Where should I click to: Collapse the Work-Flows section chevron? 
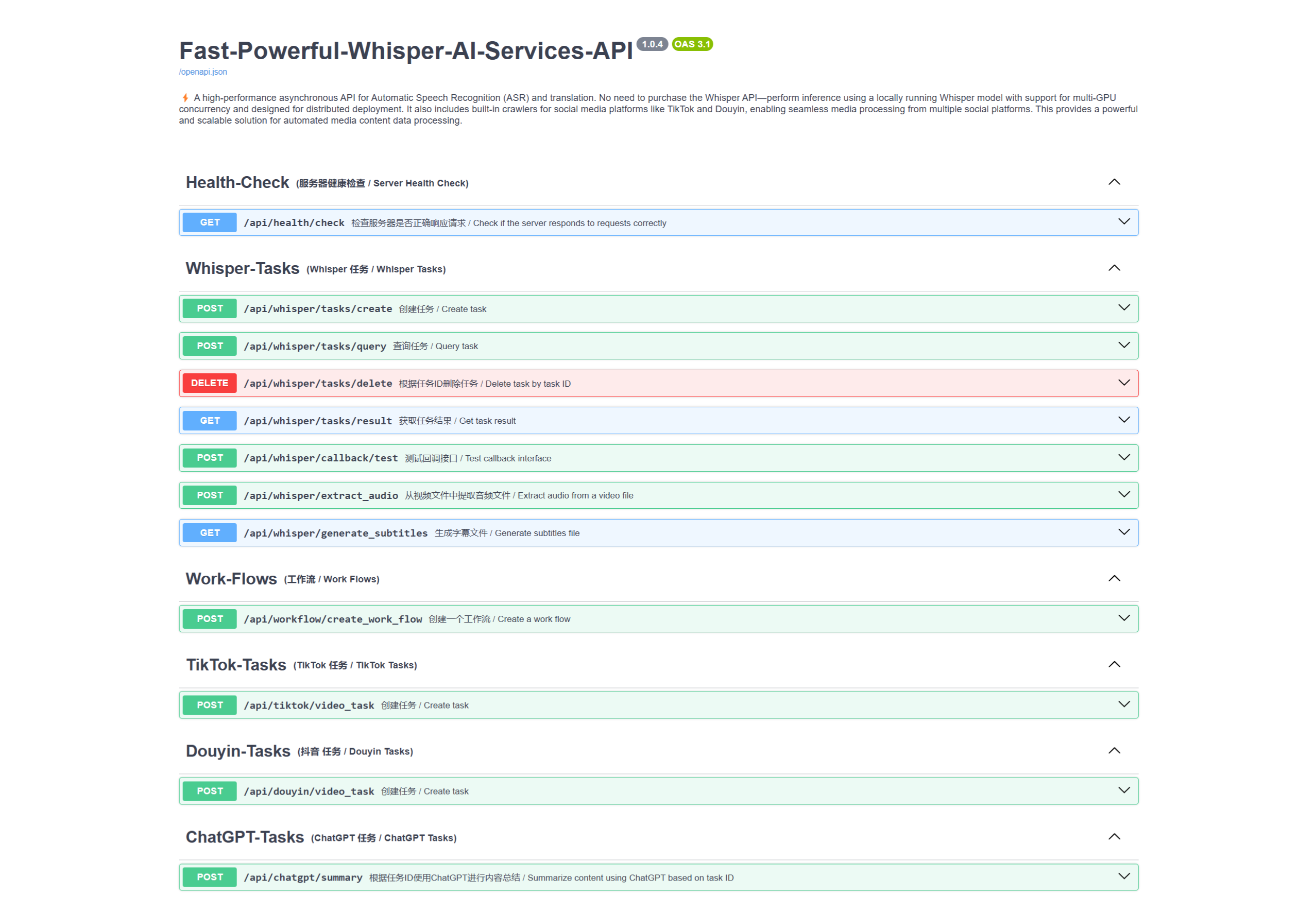point(1114,578)
